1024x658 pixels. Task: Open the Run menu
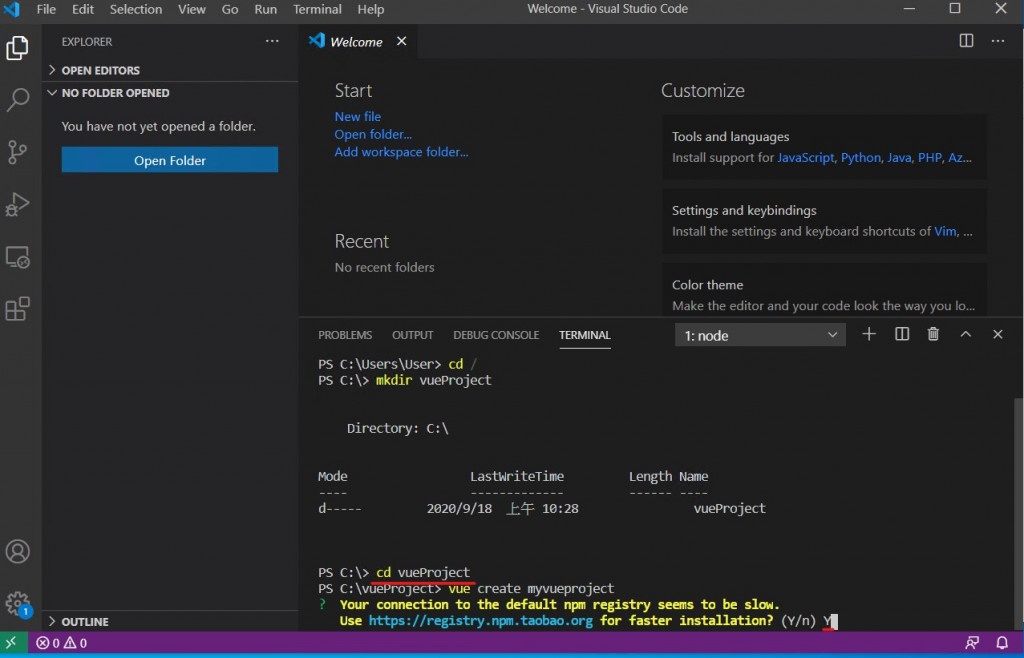coord(266,9)
